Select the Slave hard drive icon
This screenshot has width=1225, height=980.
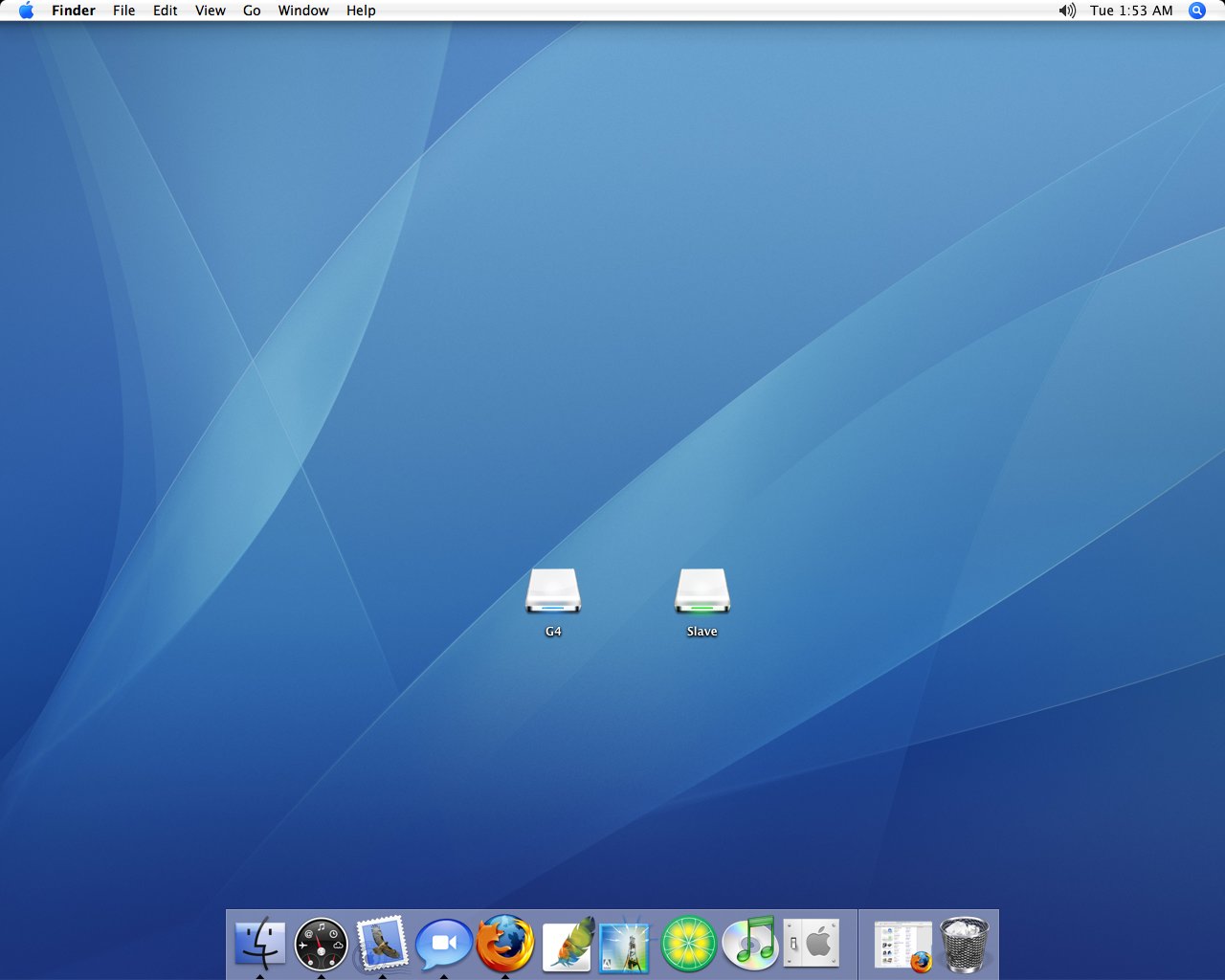tap(702, 592)
